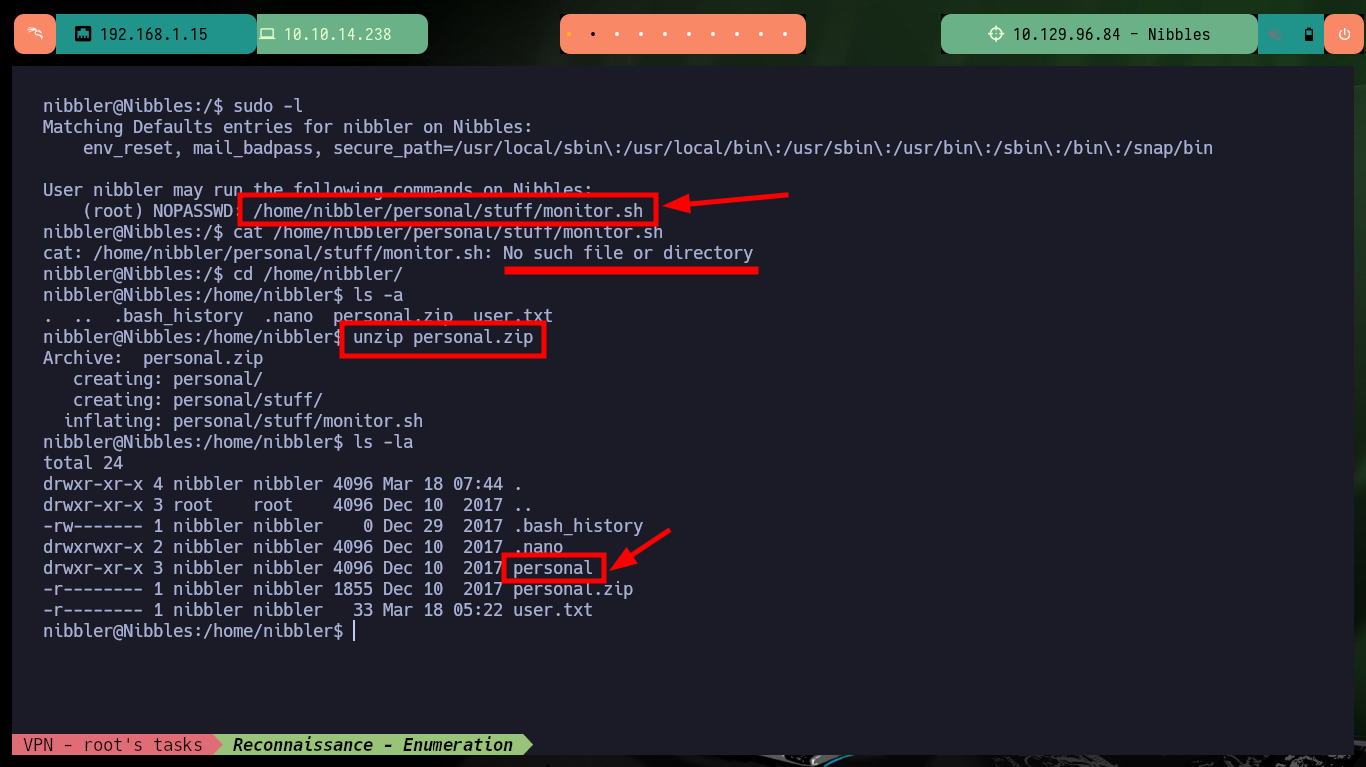This screenshot has width=1366, height=767.
Task: Click the '.bash_history' entry in listing
Action: click(578, 526)
